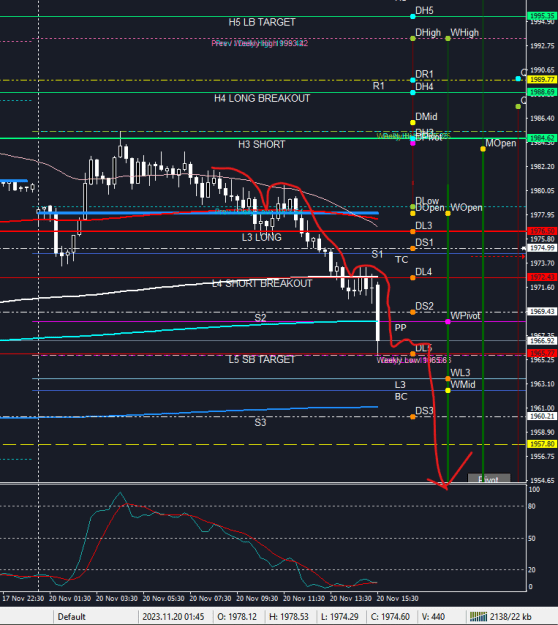
Task: Click the partially hidden Pivot button
Action: click(x=489, y=478)
